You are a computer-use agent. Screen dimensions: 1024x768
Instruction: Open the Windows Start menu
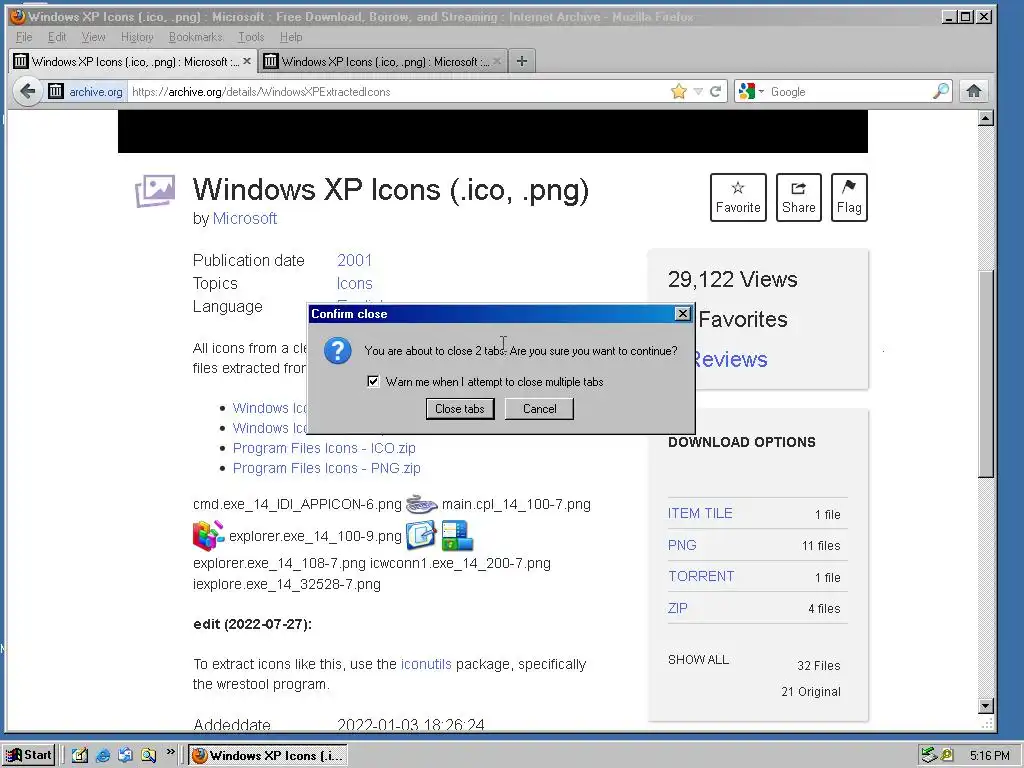click(x=29, y=755)
